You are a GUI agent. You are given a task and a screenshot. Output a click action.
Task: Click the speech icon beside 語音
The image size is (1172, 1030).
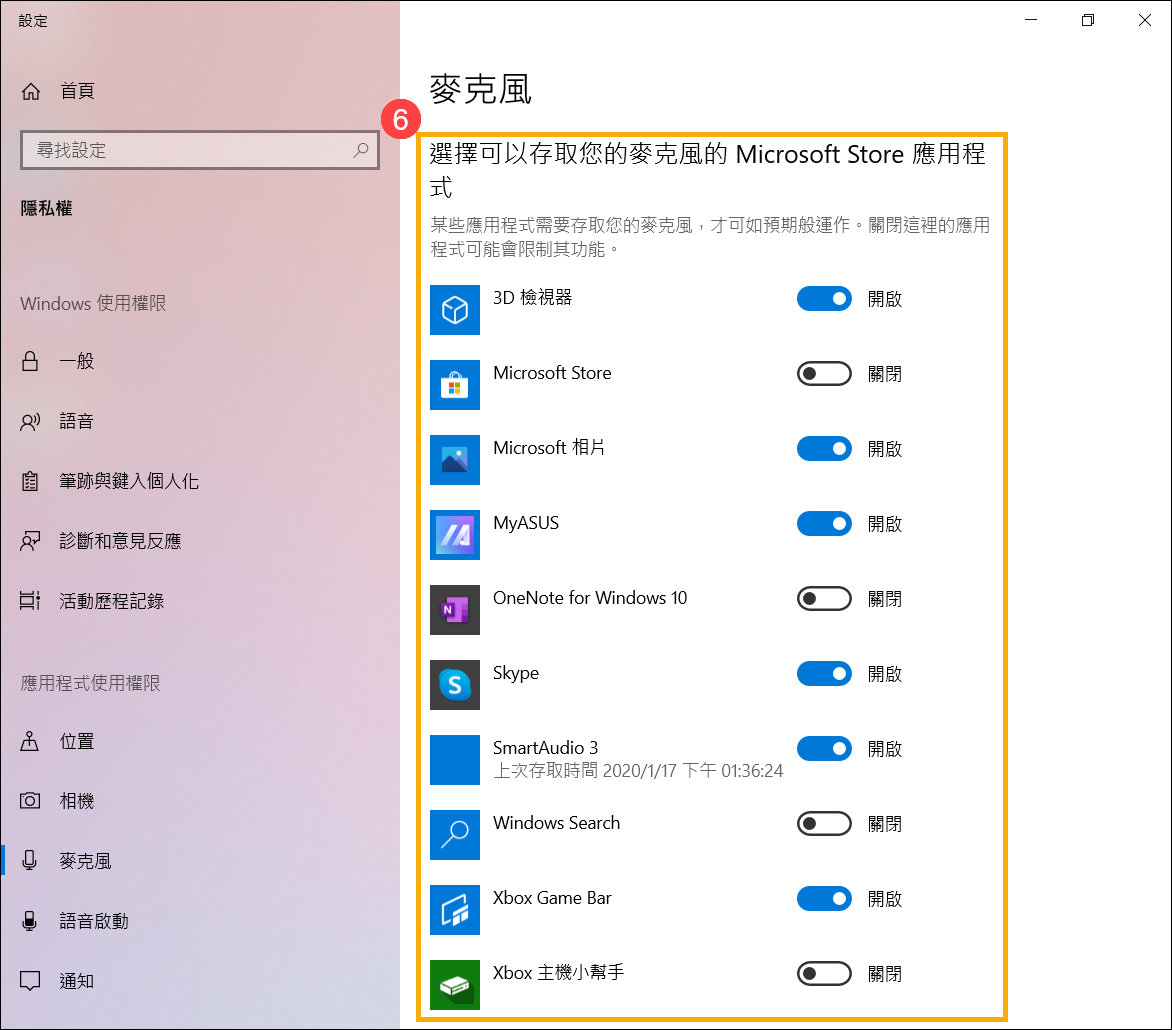(30, 422)
